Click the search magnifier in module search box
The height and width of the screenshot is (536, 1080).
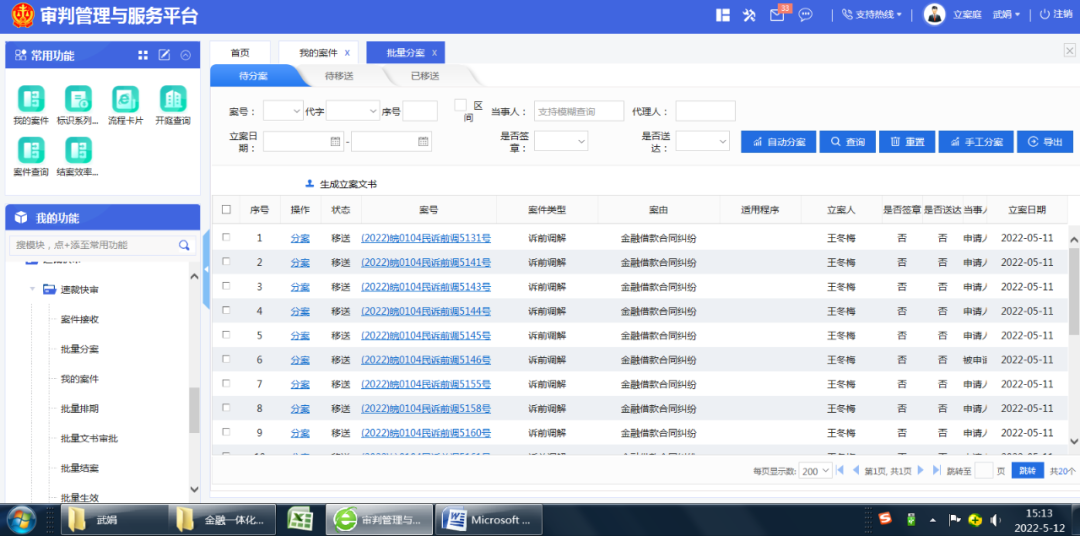point(184,245)
